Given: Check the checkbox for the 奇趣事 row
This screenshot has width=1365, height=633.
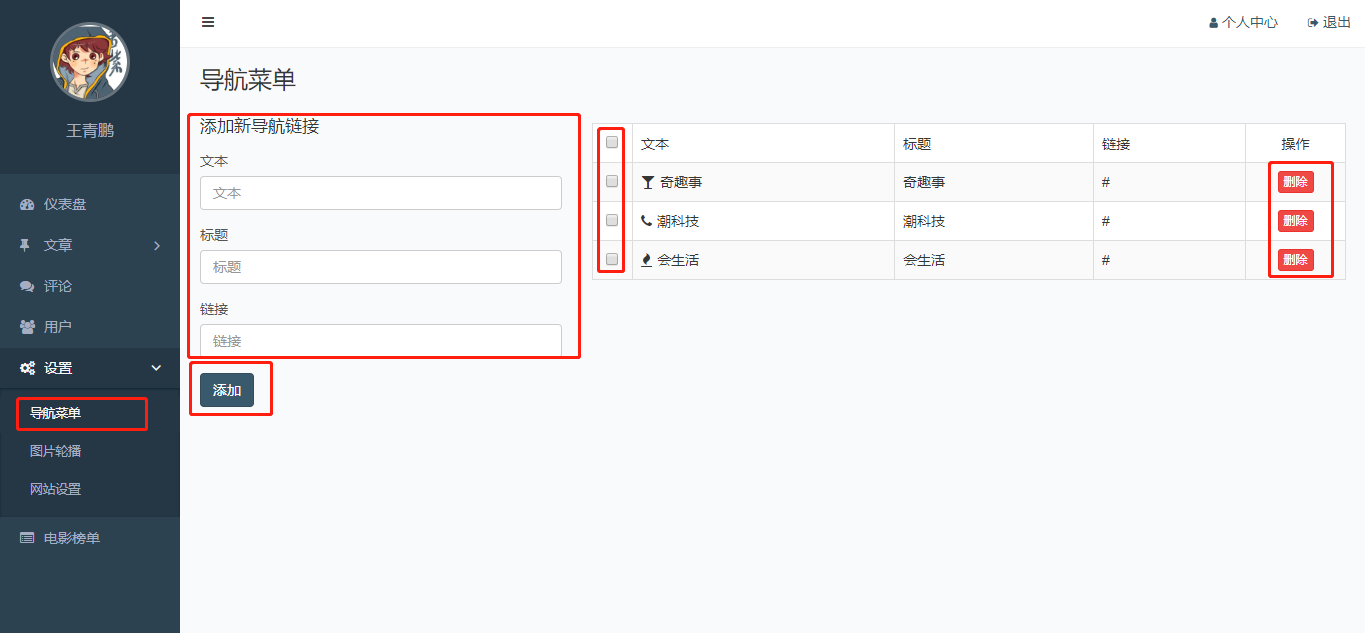Looking at the screenshot, I should point(612,181).
